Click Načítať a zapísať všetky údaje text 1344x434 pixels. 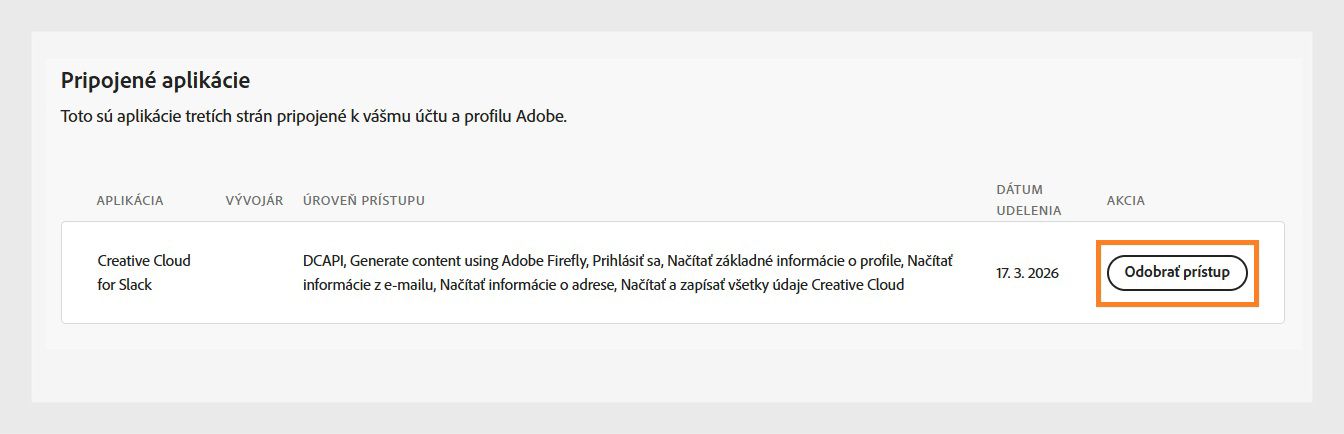tap(714, 285)
